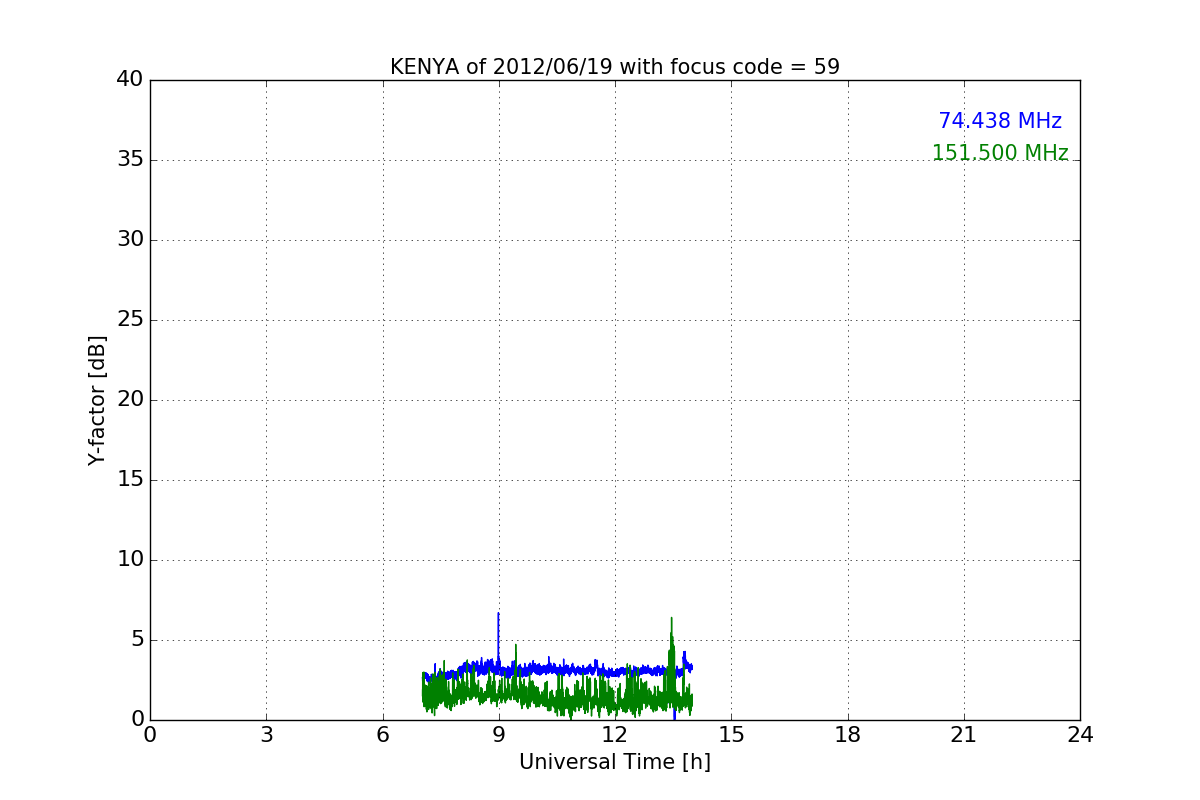Click the x-axis tick label "21"
This screenshot has height=800, width=1200.
tap(964, 735)
